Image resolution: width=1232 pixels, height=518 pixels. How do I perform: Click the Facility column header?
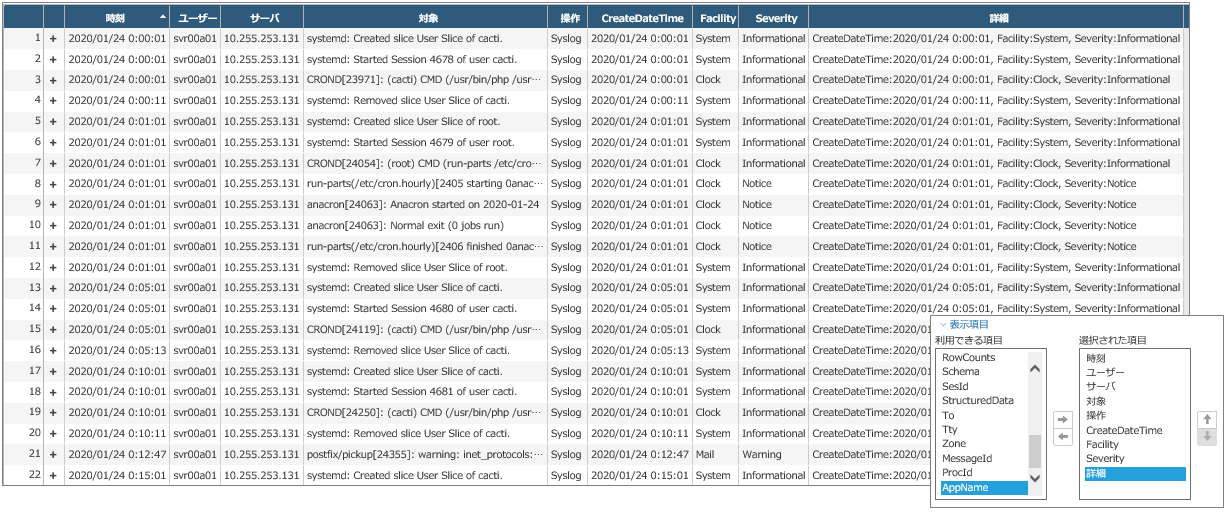[x=716, y=18]
